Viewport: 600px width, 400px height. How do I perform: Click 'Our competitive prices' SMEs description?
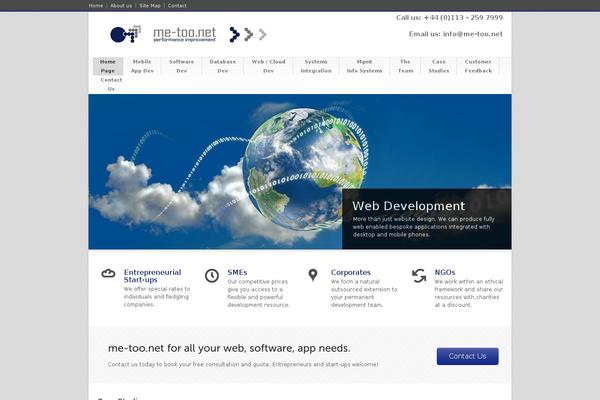pyautogui.click(x=258, y=293)
